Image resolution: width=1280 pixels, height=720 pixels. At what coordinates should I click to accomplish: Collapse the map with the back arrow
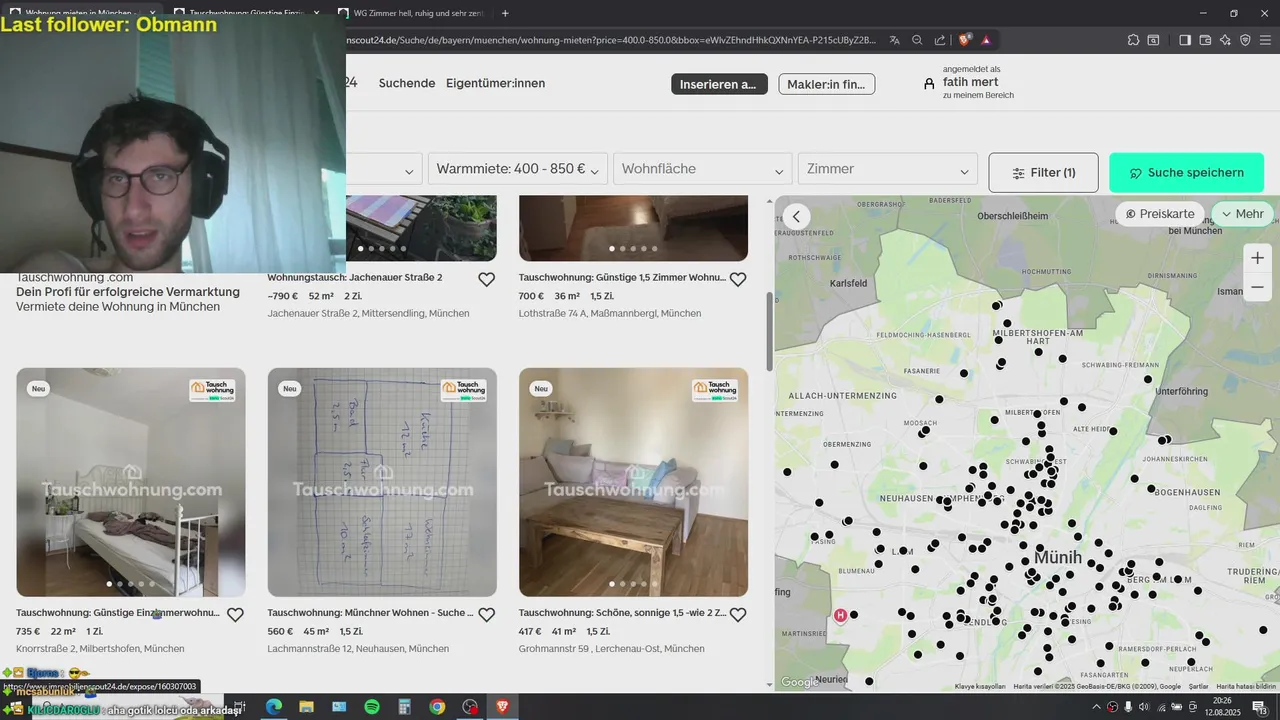point(796,216)
